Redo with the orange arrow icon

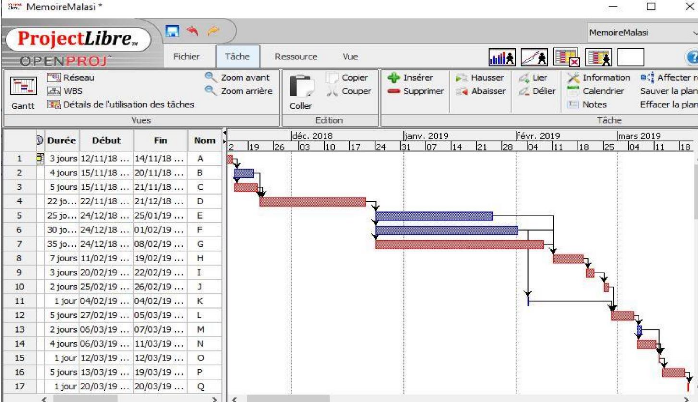point(213,31)
